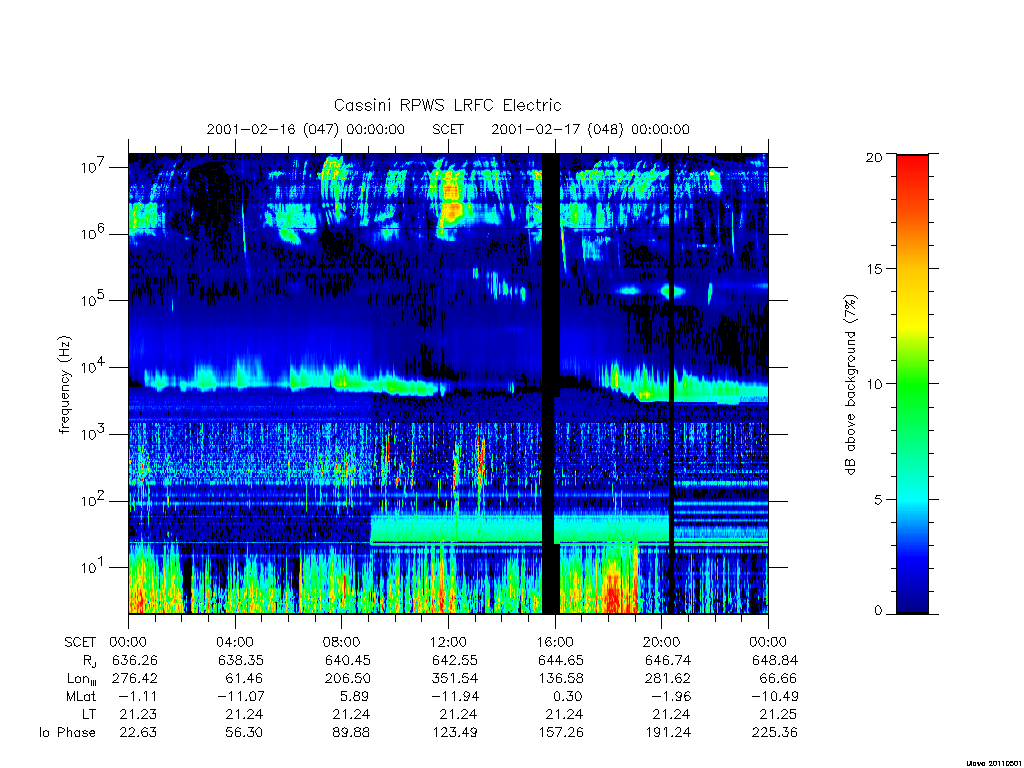The image size is (1024, 768).
Task: Click colorbar tick label "10"
Action: 874,384
